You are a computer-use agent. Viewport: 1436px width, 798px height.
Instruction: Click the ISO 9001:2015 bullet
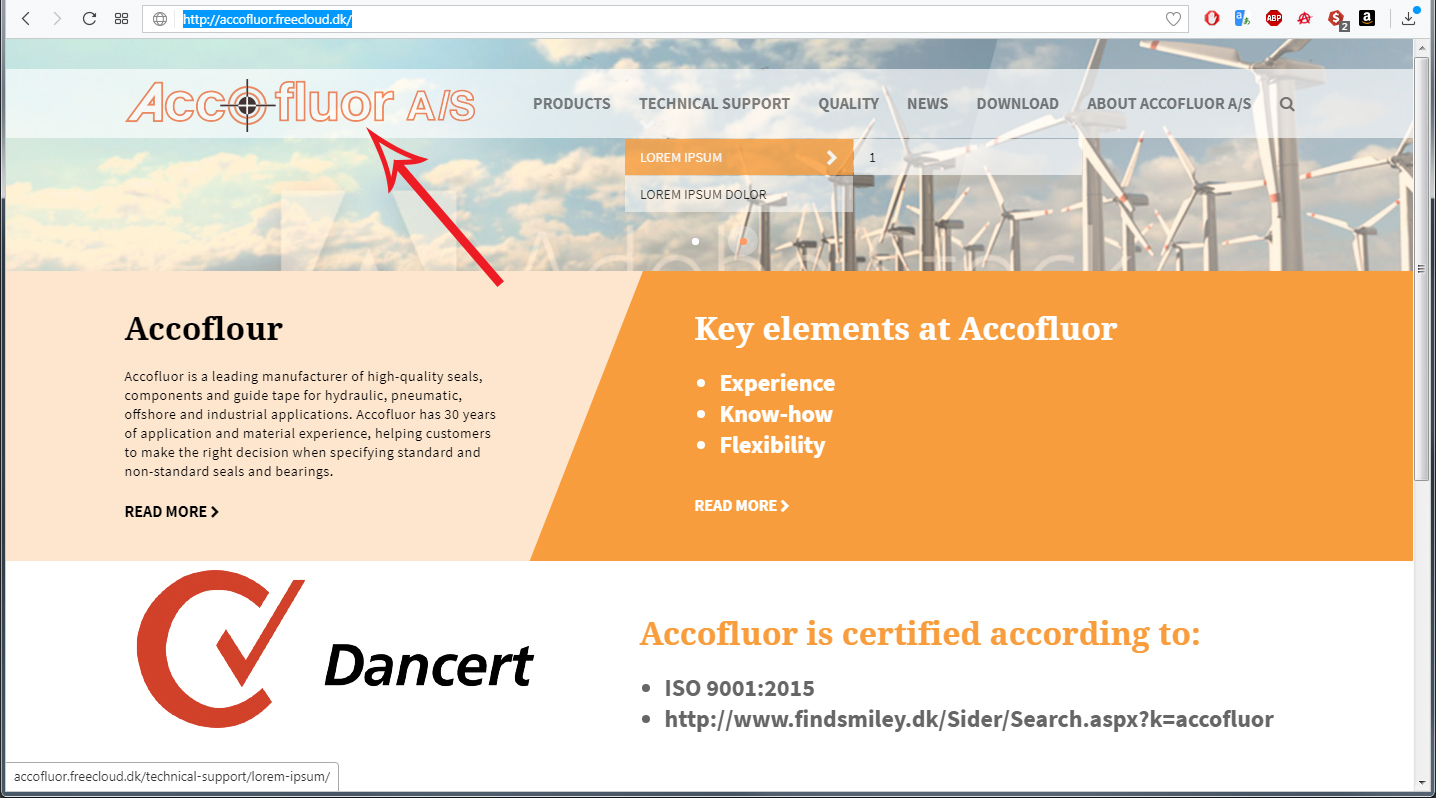click(x=740, y=688)
